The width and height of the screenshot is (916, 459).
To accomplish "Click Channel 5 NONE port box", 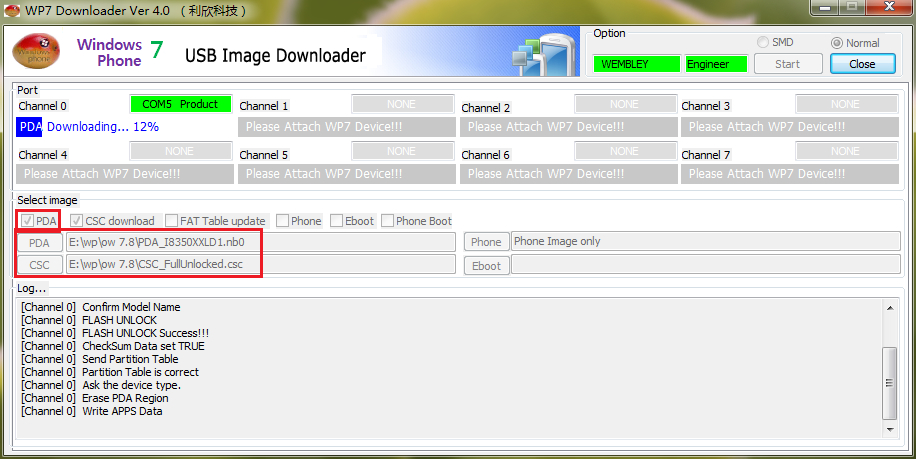I will coord(403,151).
